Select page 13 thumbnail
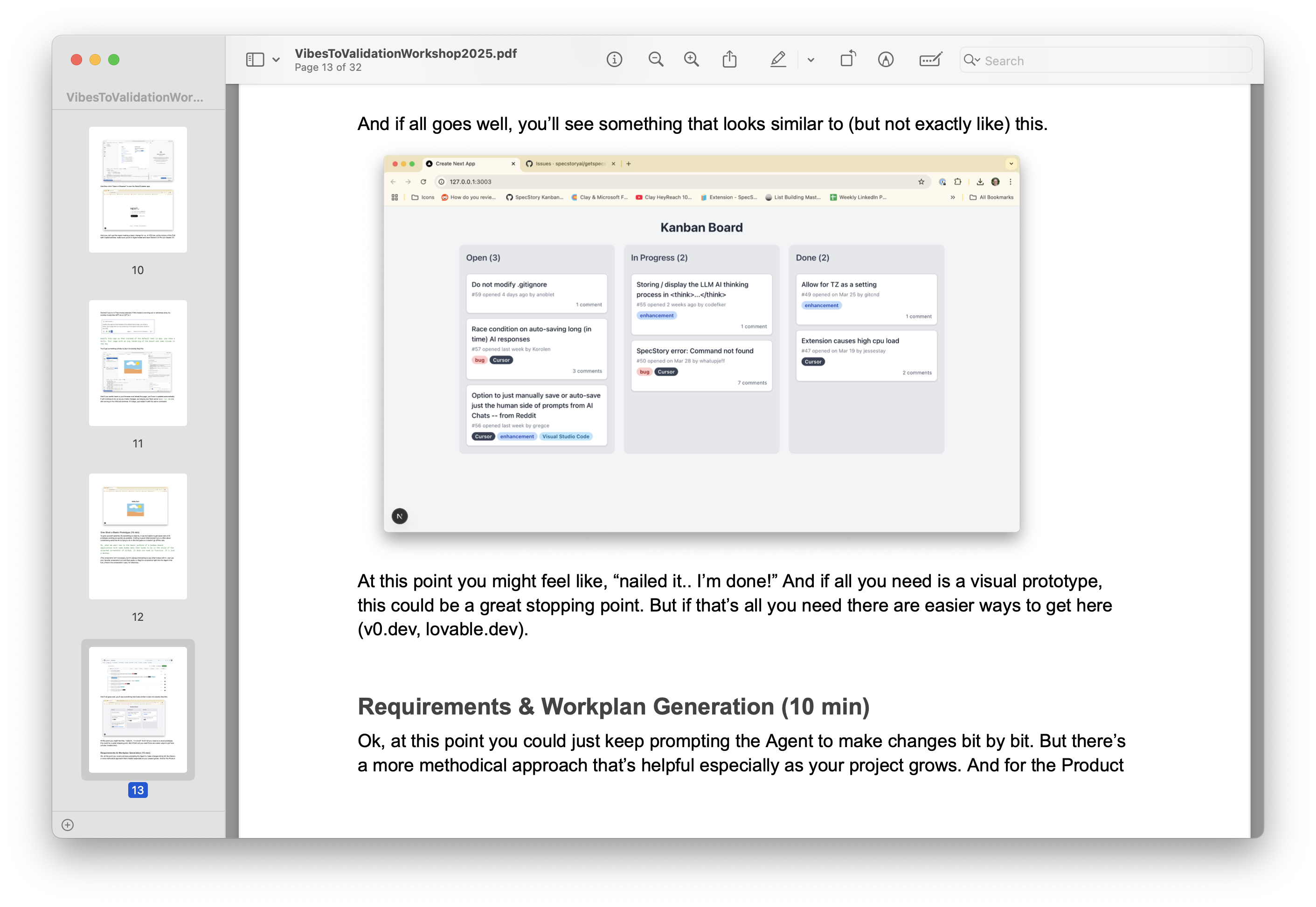Screen dimensions: 1316x907 [x=138, y=709]
